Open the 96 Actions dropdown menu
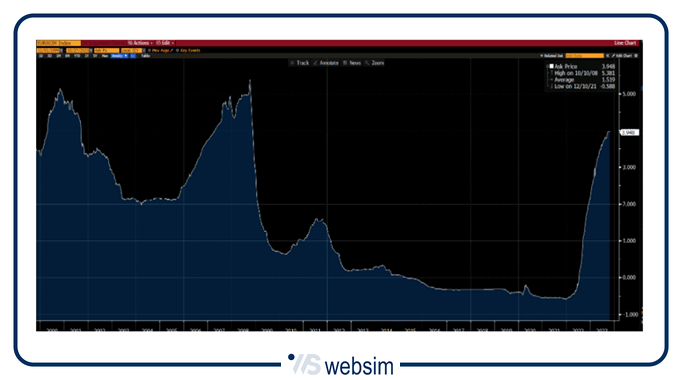 [140, 43]
